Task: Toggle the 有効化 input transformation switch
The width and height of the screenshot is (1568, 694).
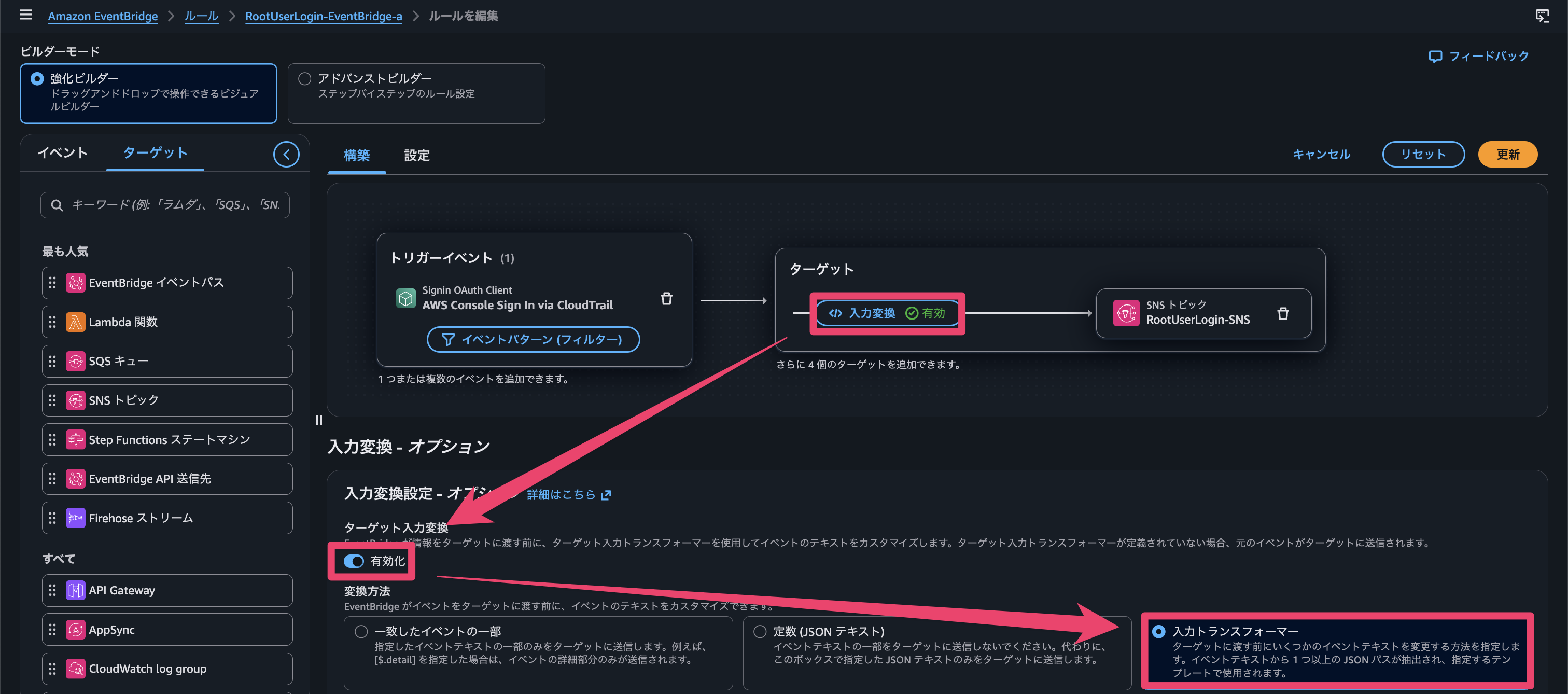Action: (354, 561)
